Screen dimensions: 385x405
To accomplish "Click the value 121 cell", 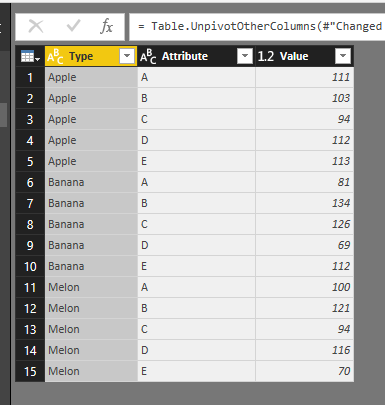I will point(304,308).
